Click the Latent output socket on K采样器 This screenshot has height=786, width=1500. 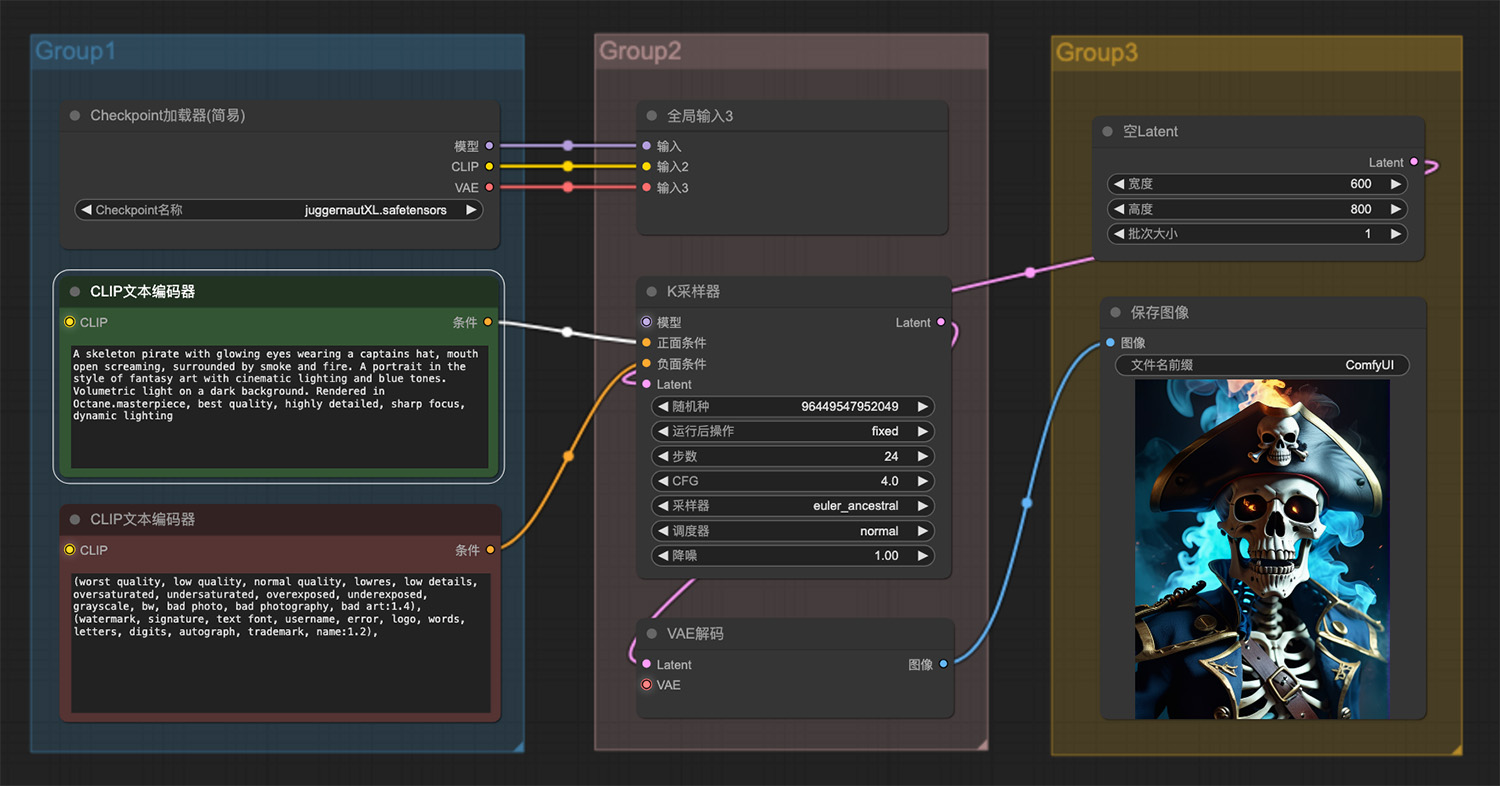click(941, 322)
